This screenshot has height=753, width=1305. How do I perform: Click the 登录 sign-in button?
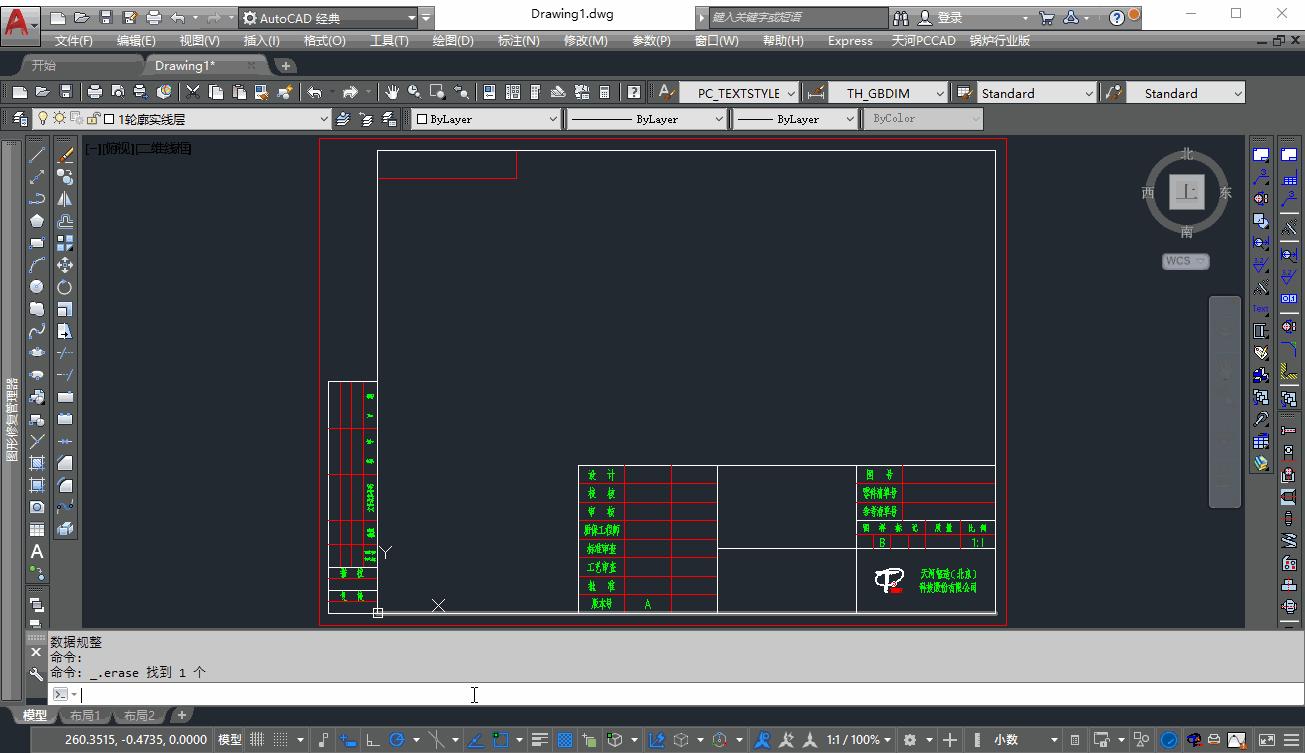(x=949, y=17)
